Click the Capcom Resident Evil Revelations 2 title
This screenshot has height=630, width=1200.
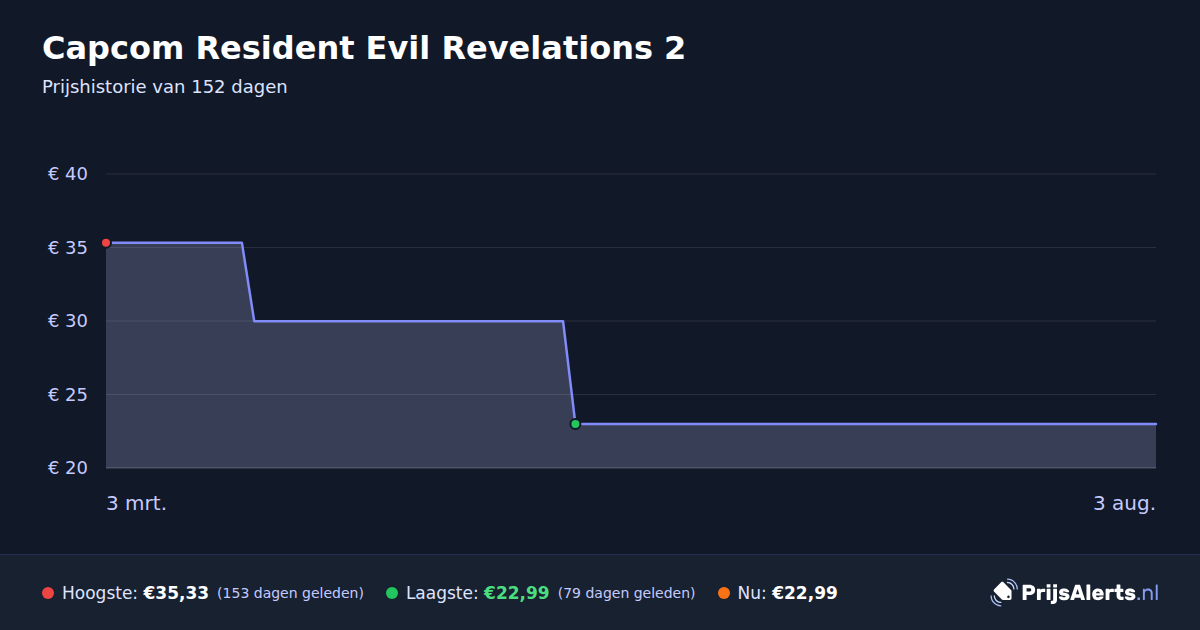[x=364, y=48]
